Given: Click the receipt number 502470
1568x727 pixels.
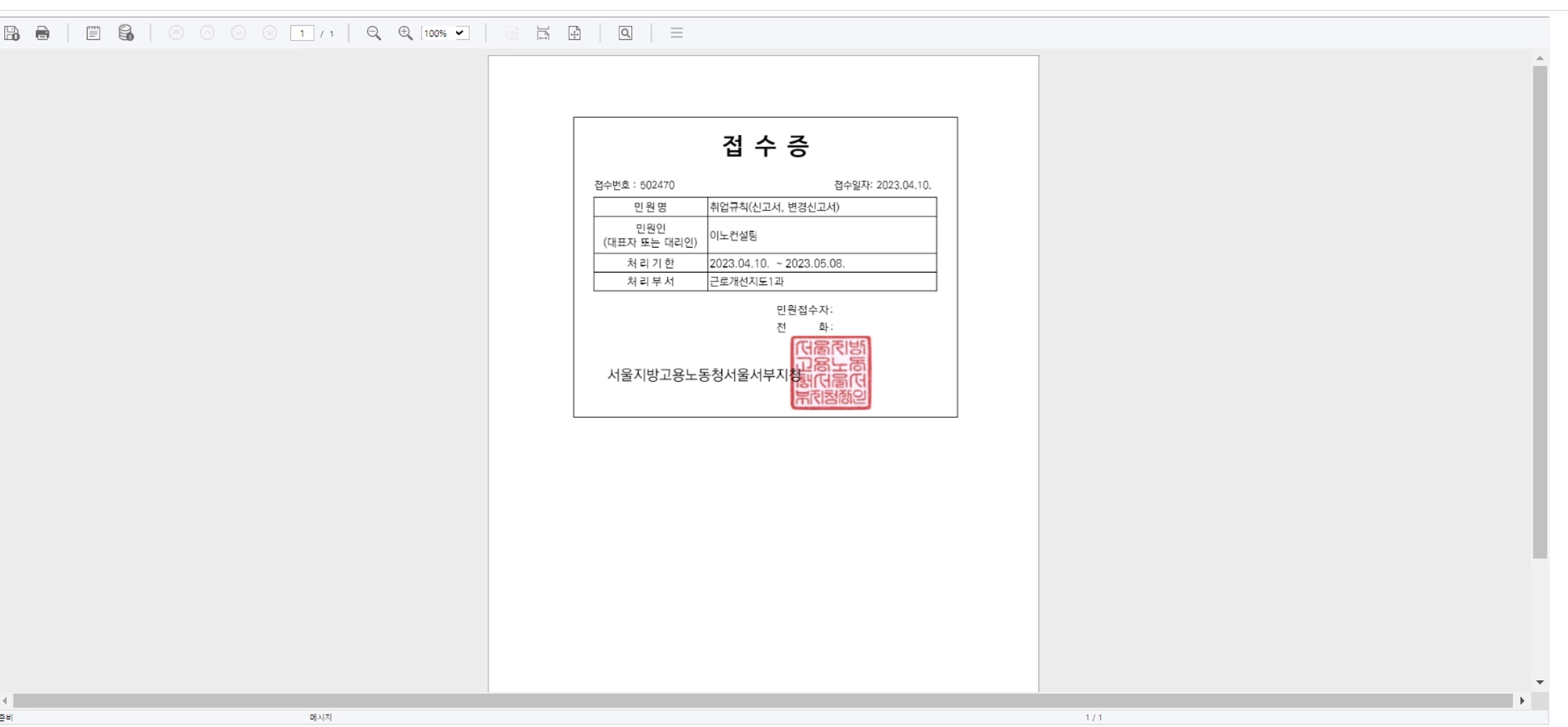Looking at the screenshot, I should (657, 185).
